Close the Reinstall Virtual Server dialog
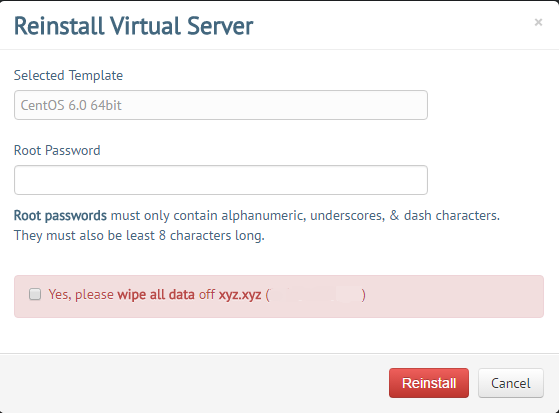Screen dimensions: 559x413 (538, 22)
